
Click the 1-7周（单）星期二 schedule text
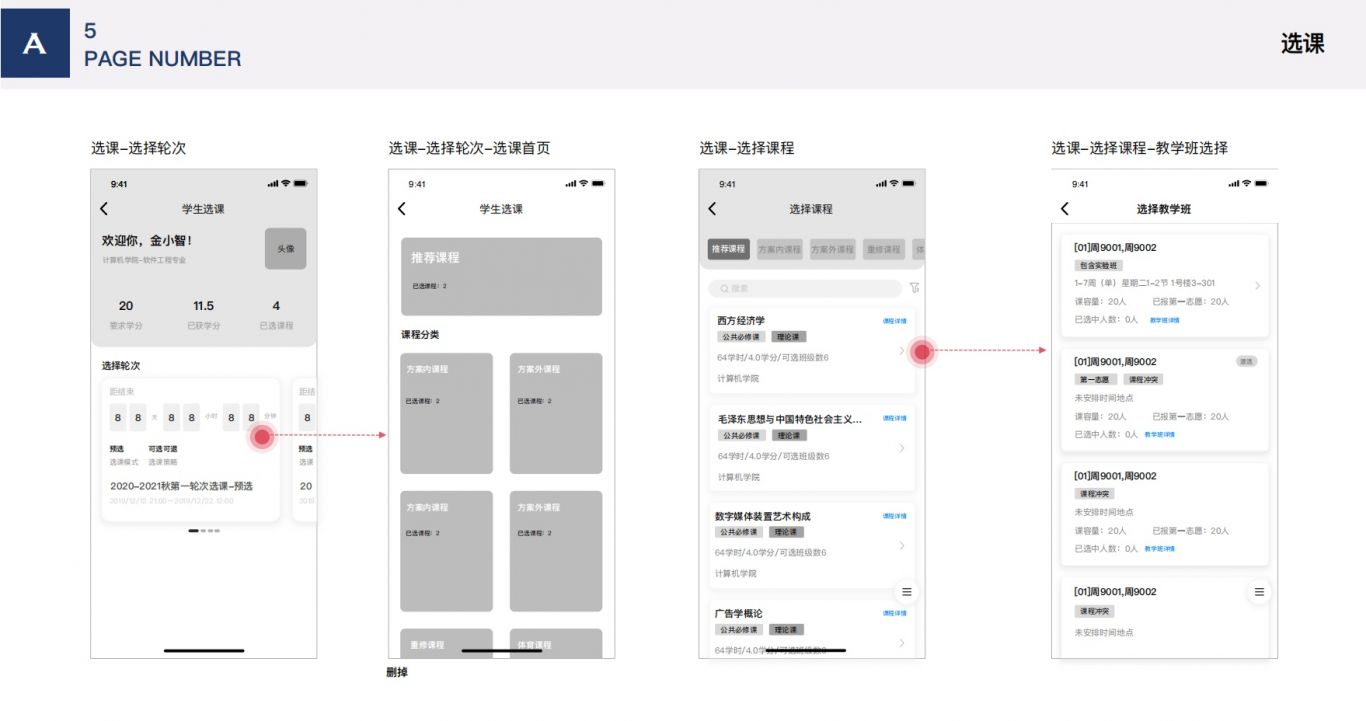(1145, 283)
